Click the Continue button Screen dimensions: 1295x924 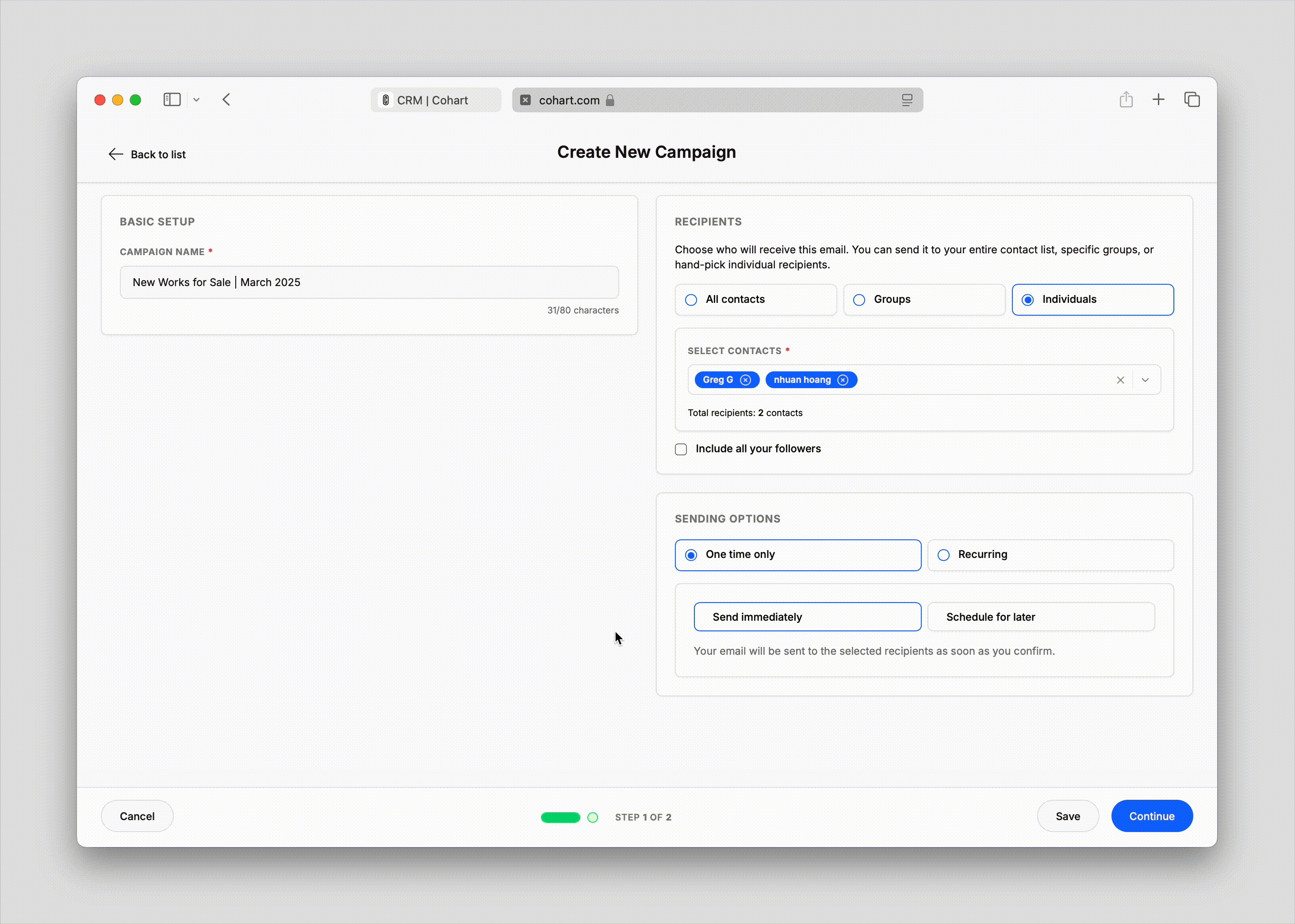click(x=1152, y=816)
